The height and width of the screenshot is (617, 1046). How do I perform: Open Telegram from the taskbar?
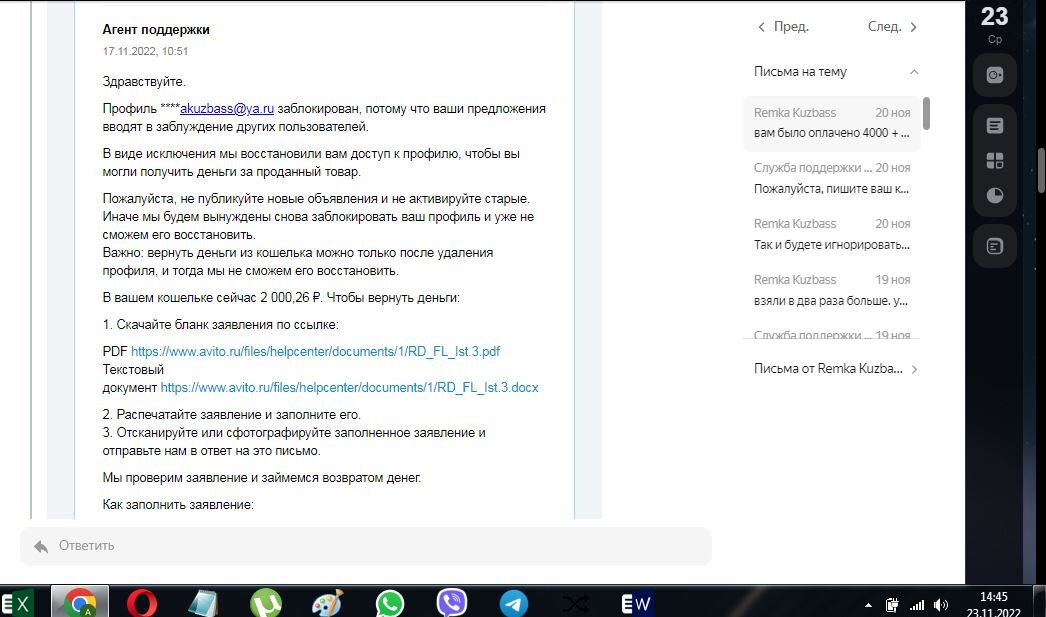[x=514, y=604]
